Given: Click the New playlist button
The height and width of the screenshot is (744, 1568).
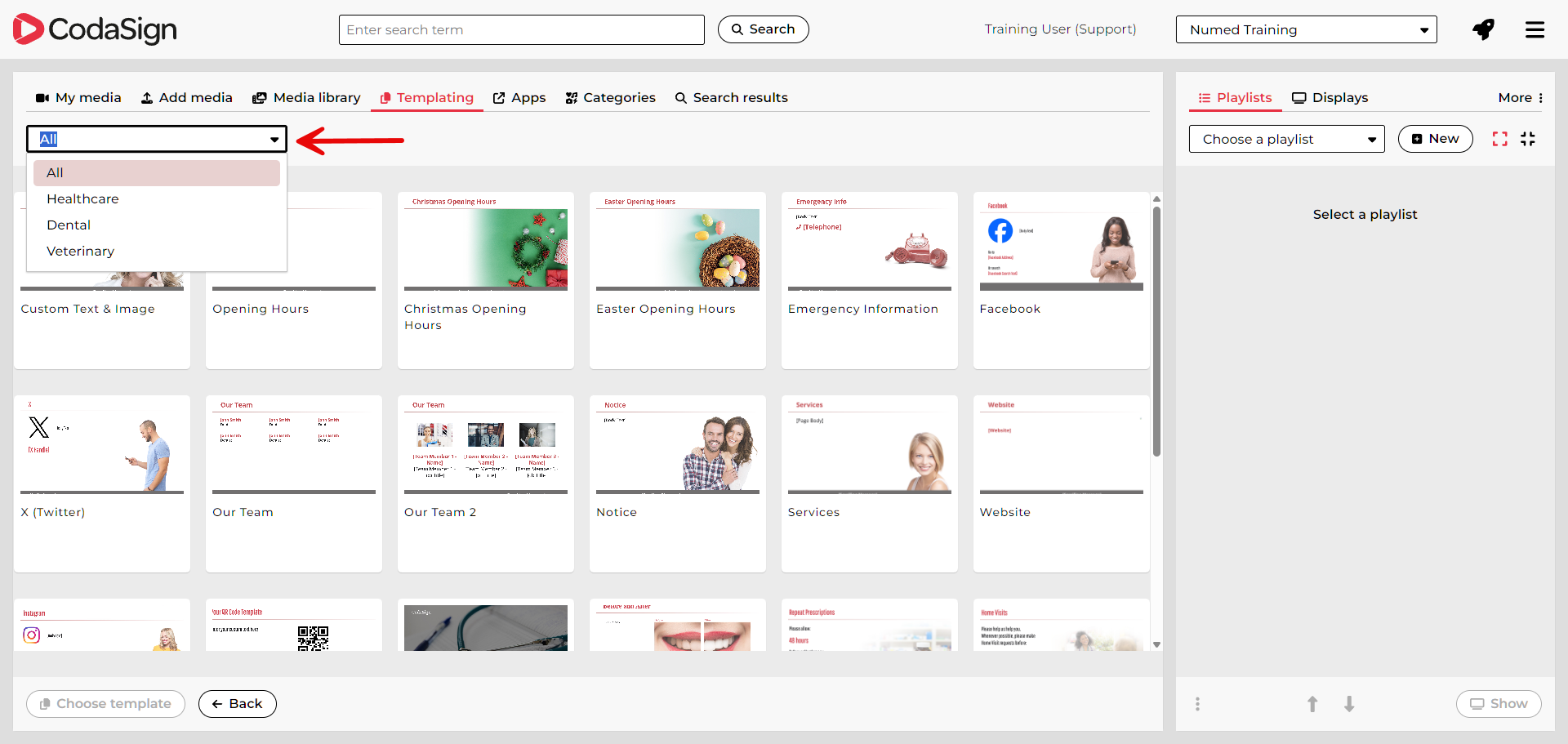Looking at the screenshot, I should (1435, 139).
